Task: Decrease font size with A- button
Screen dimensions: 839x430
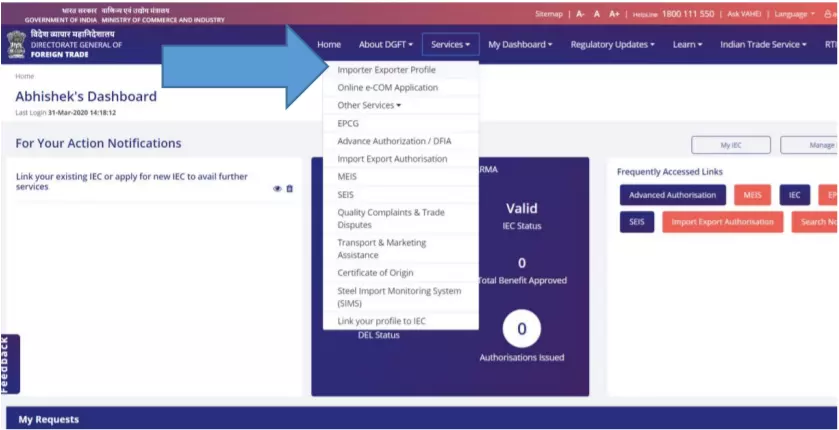Action: [581, 14]
